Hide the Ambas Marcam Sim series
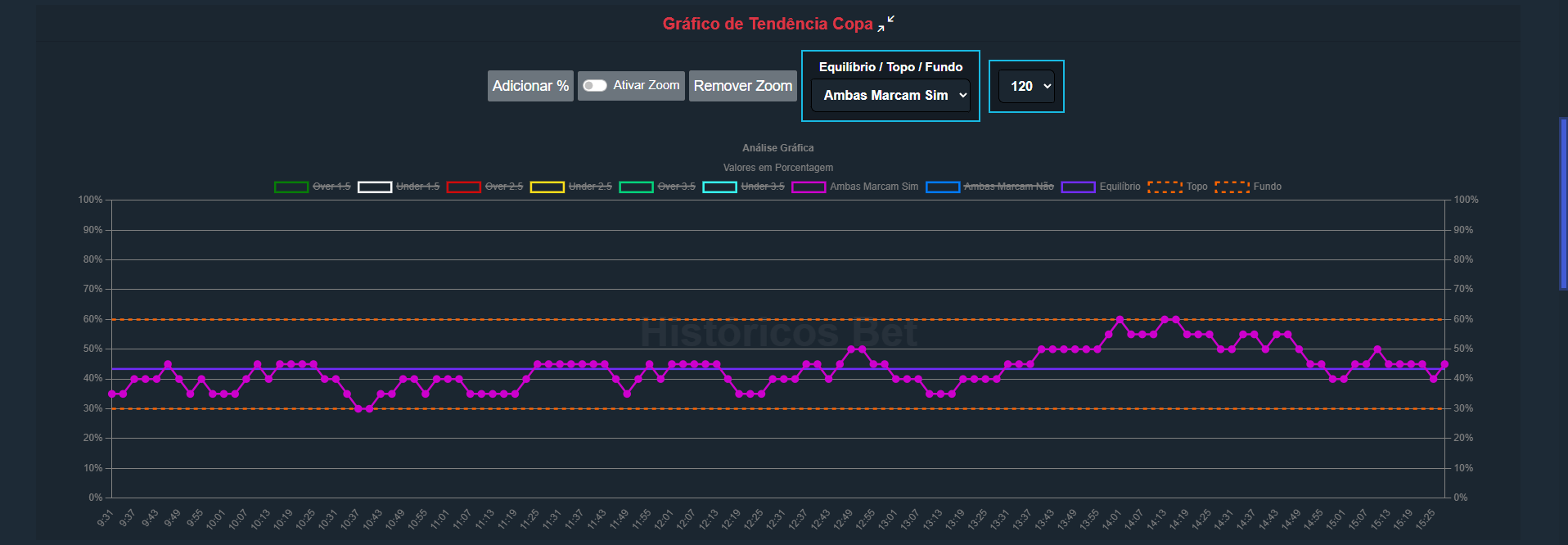The image size is (1568, 545). [x=855, y=187]
